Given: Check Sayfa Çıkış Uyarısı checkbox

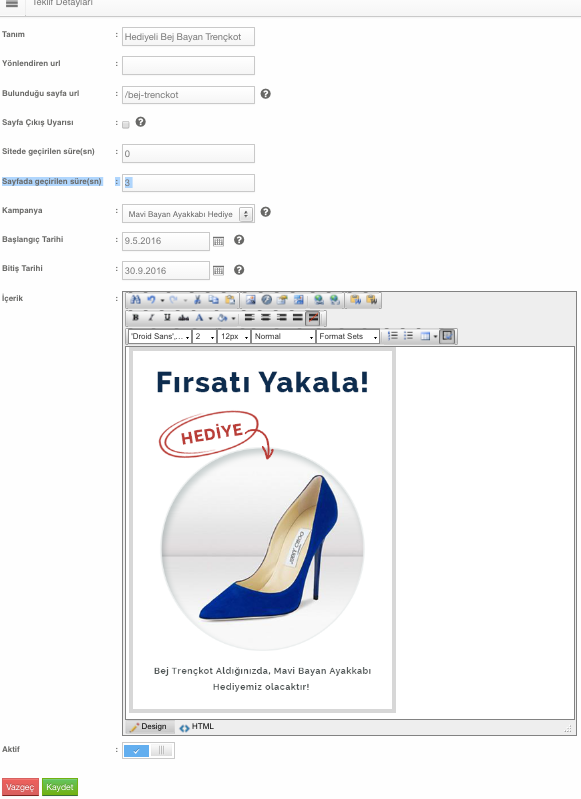Looking at the screenshot, I should (x=126, y=125).
